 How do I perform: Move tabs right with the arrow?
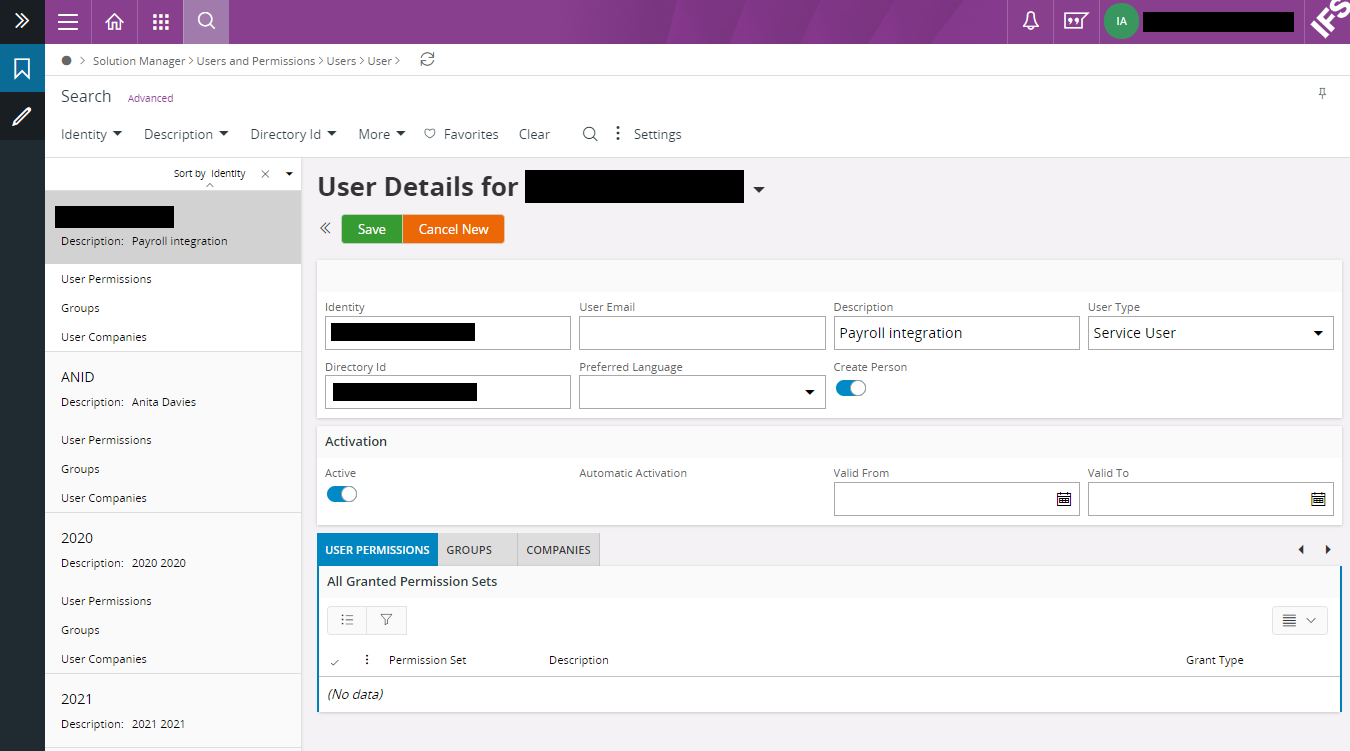(x=1328, y=549)
